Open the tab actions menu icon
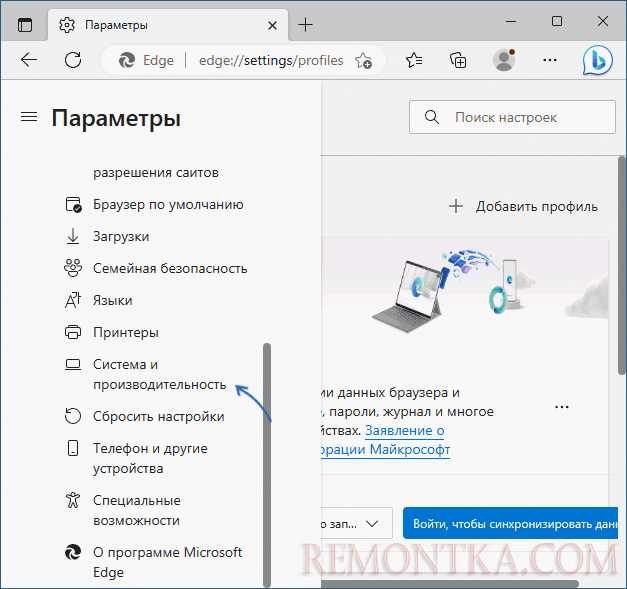The image size is (627, 589). [25, 25]
